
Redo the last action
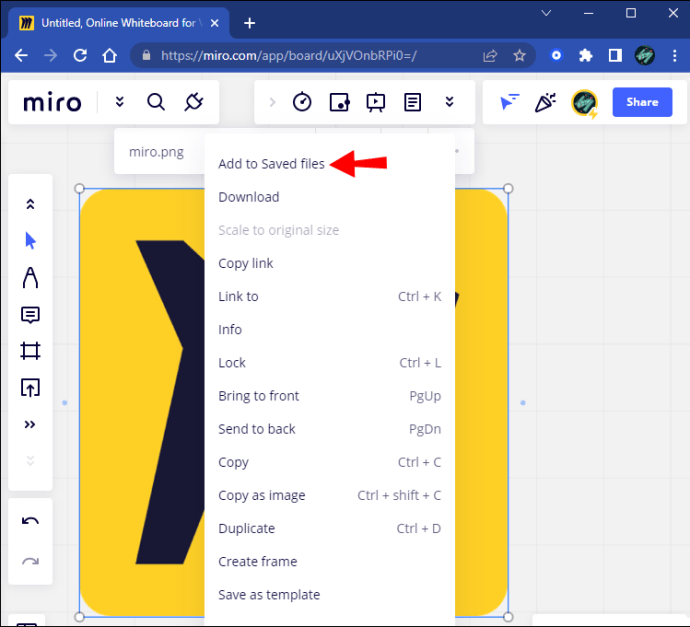(30, 561)
